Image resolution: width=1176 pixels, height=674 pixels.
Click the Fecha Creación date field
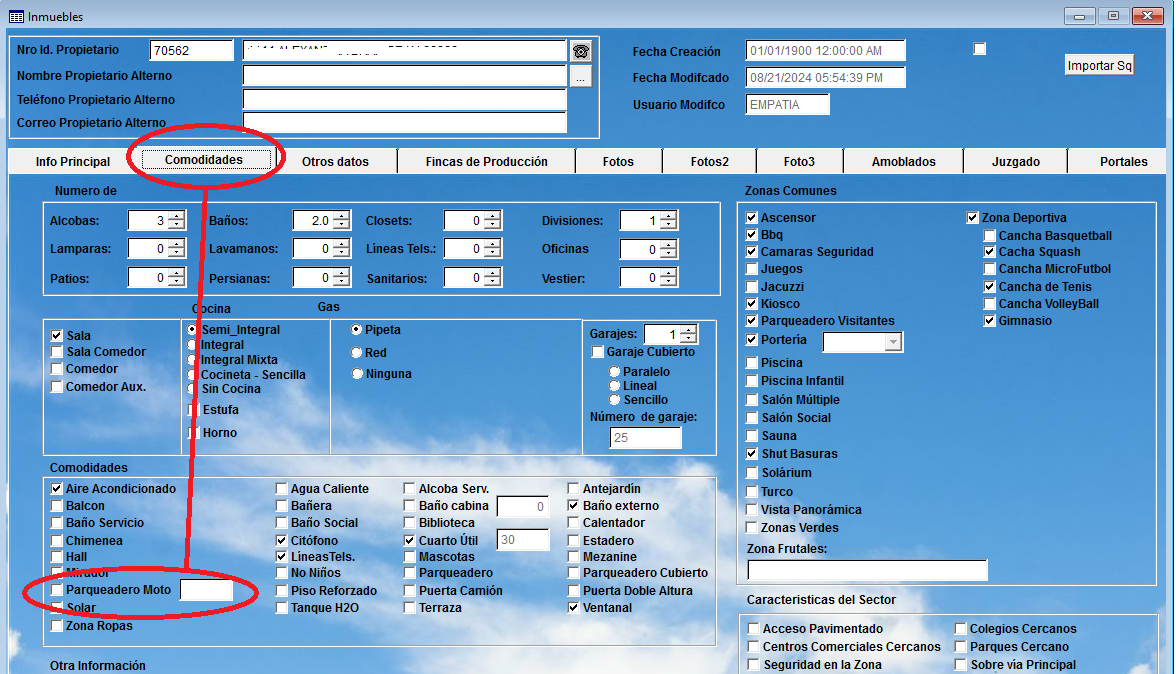(825, 50)
